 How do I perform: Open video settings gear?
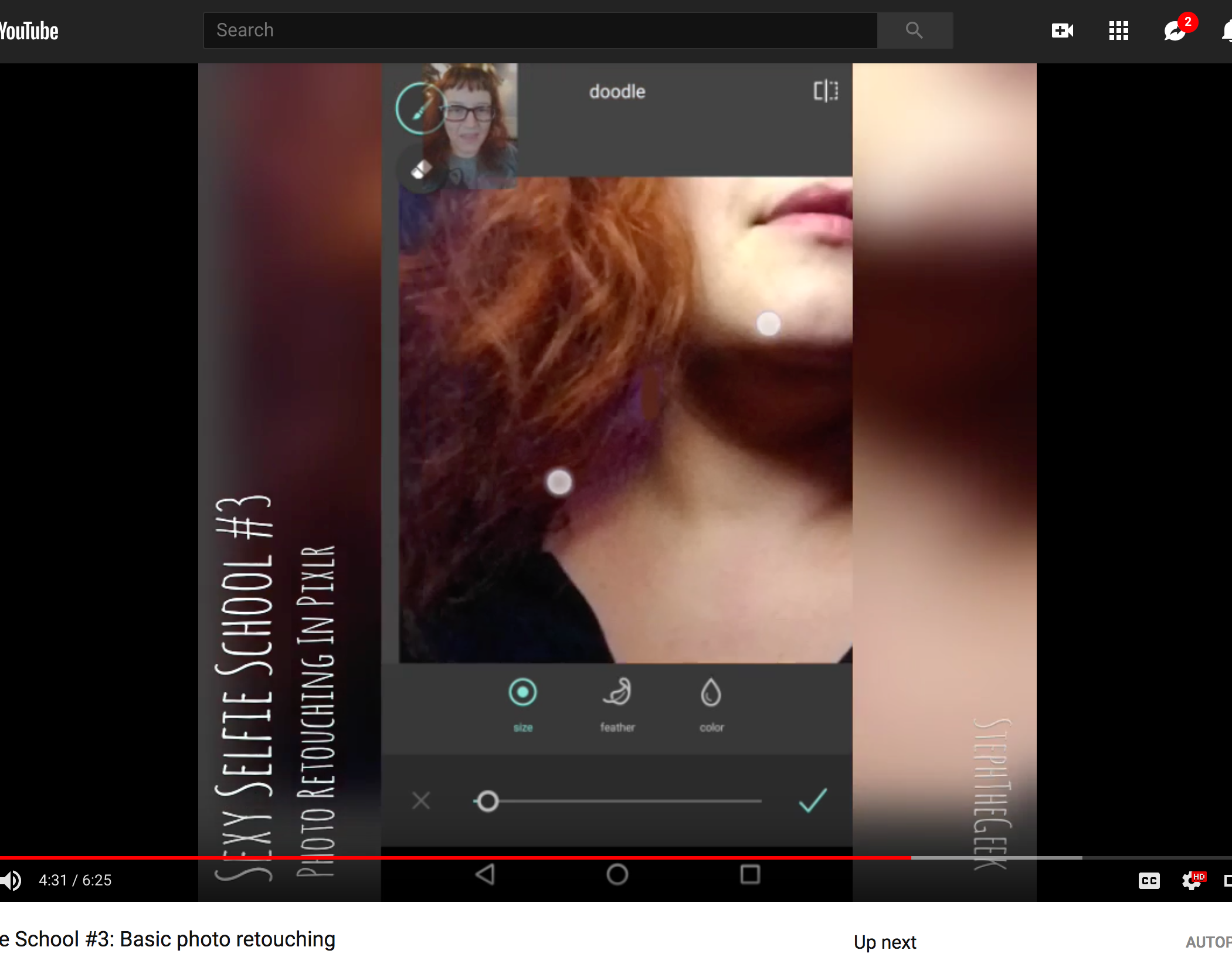point(1193,880)
